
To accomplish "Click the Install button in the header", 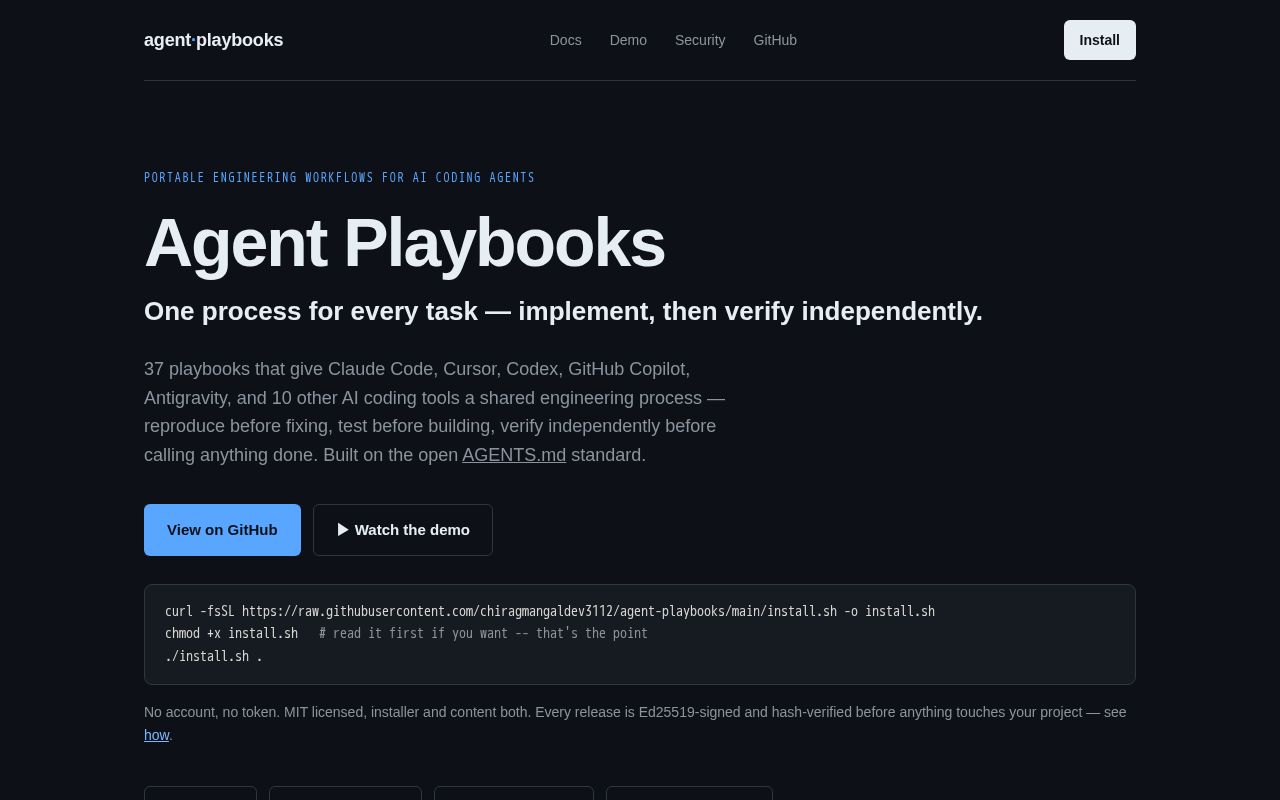I will click(1099, 40).
